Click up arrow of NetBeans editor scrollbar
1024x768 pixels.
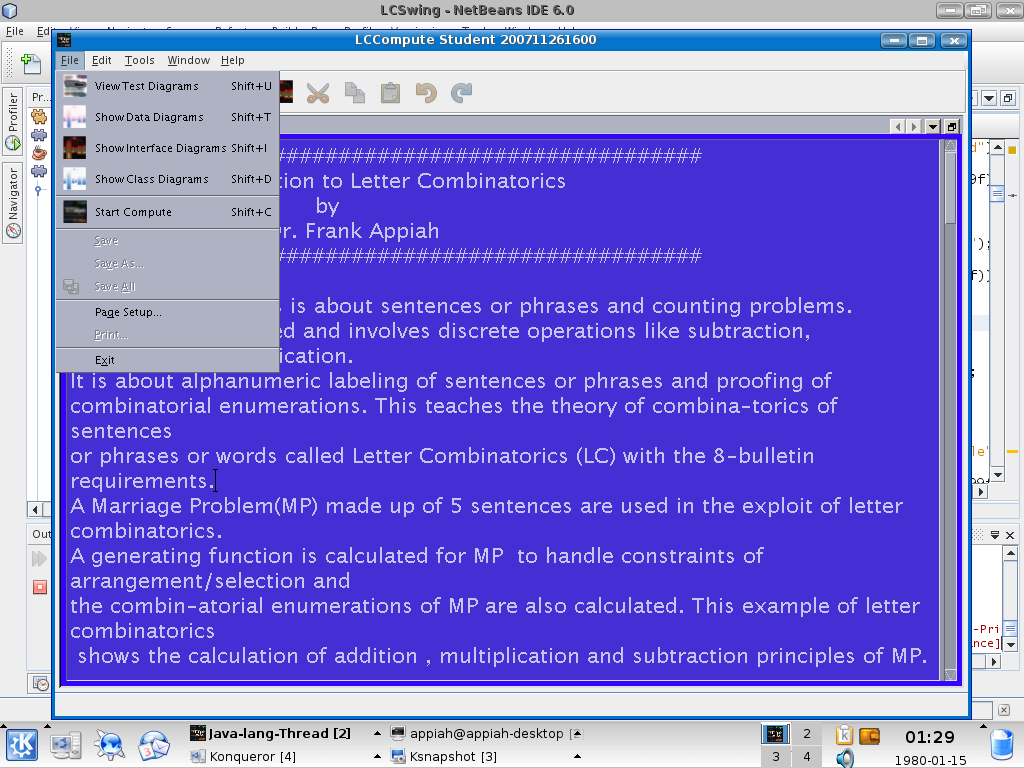[997, 148]
